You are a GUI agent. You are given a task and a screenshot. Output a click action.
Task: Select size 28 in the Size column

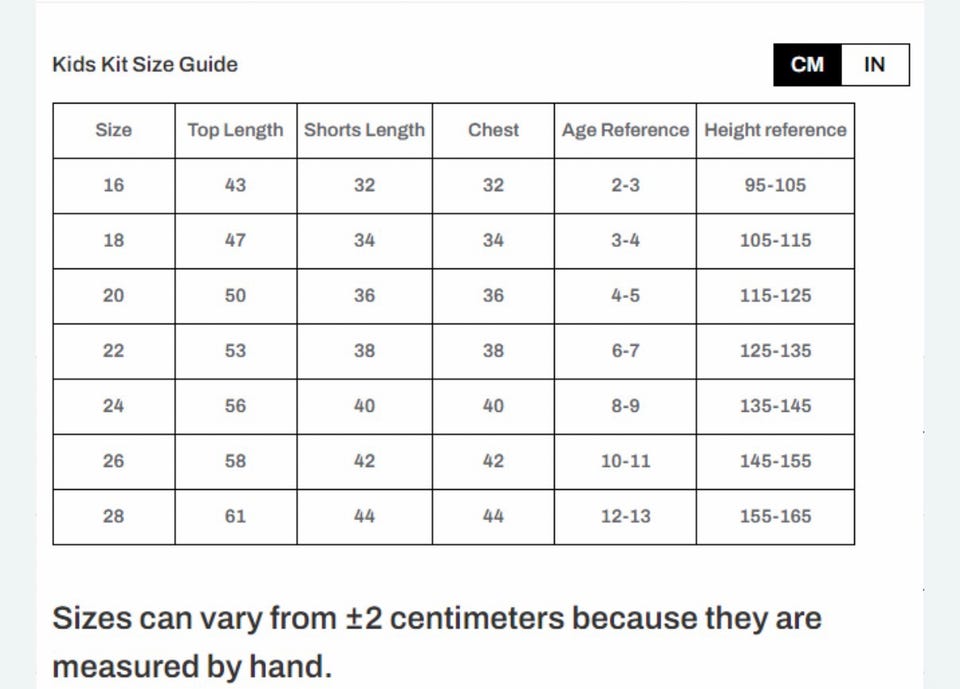click(113, 516)
